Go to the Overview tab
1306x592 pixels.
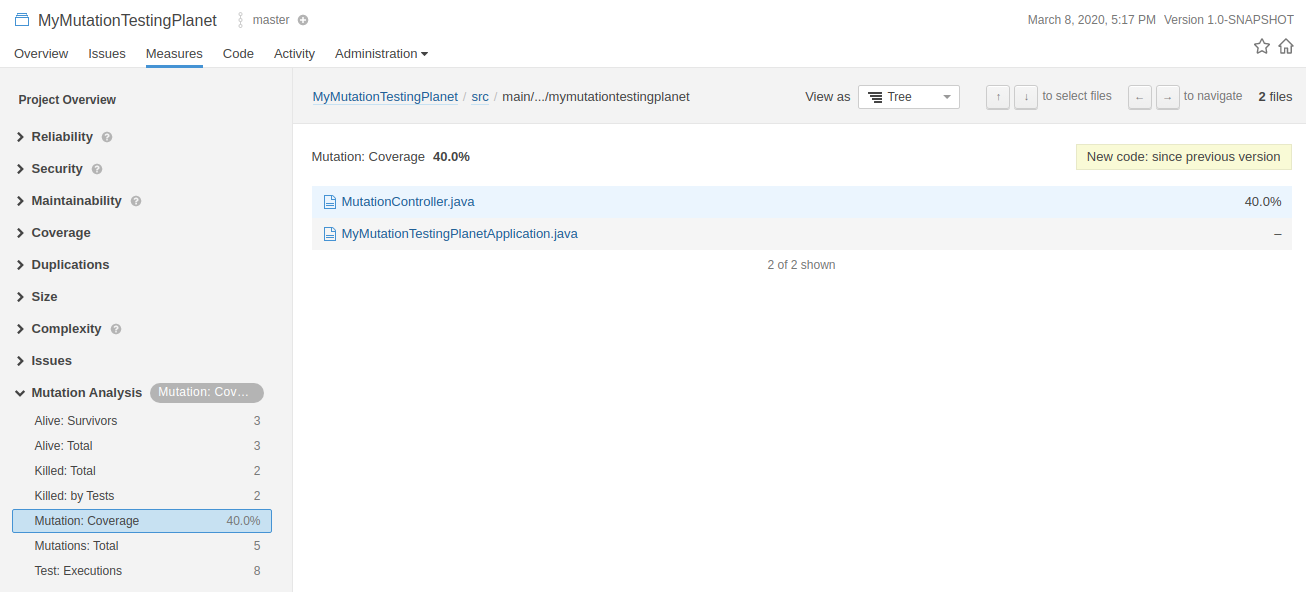(x=41, y=54)
